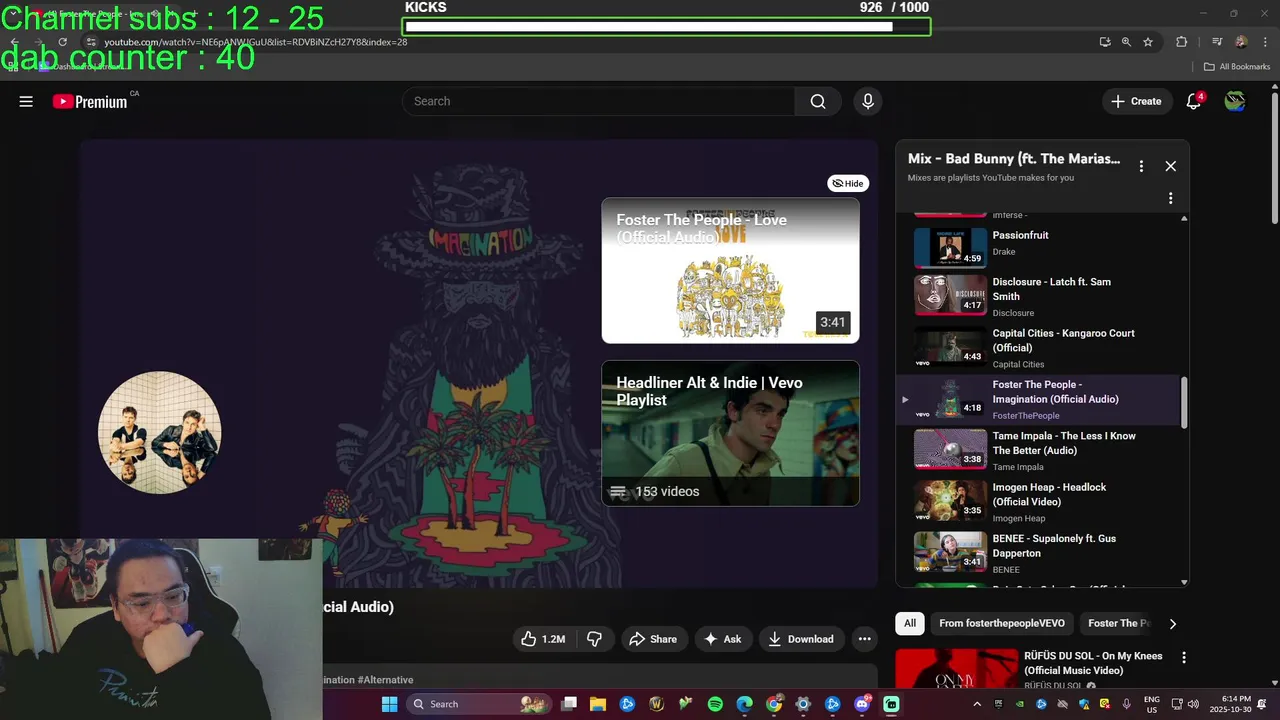Close the Mix playlist panel
Viewport: 1280px width, 720px height.
pos(1171,166)
